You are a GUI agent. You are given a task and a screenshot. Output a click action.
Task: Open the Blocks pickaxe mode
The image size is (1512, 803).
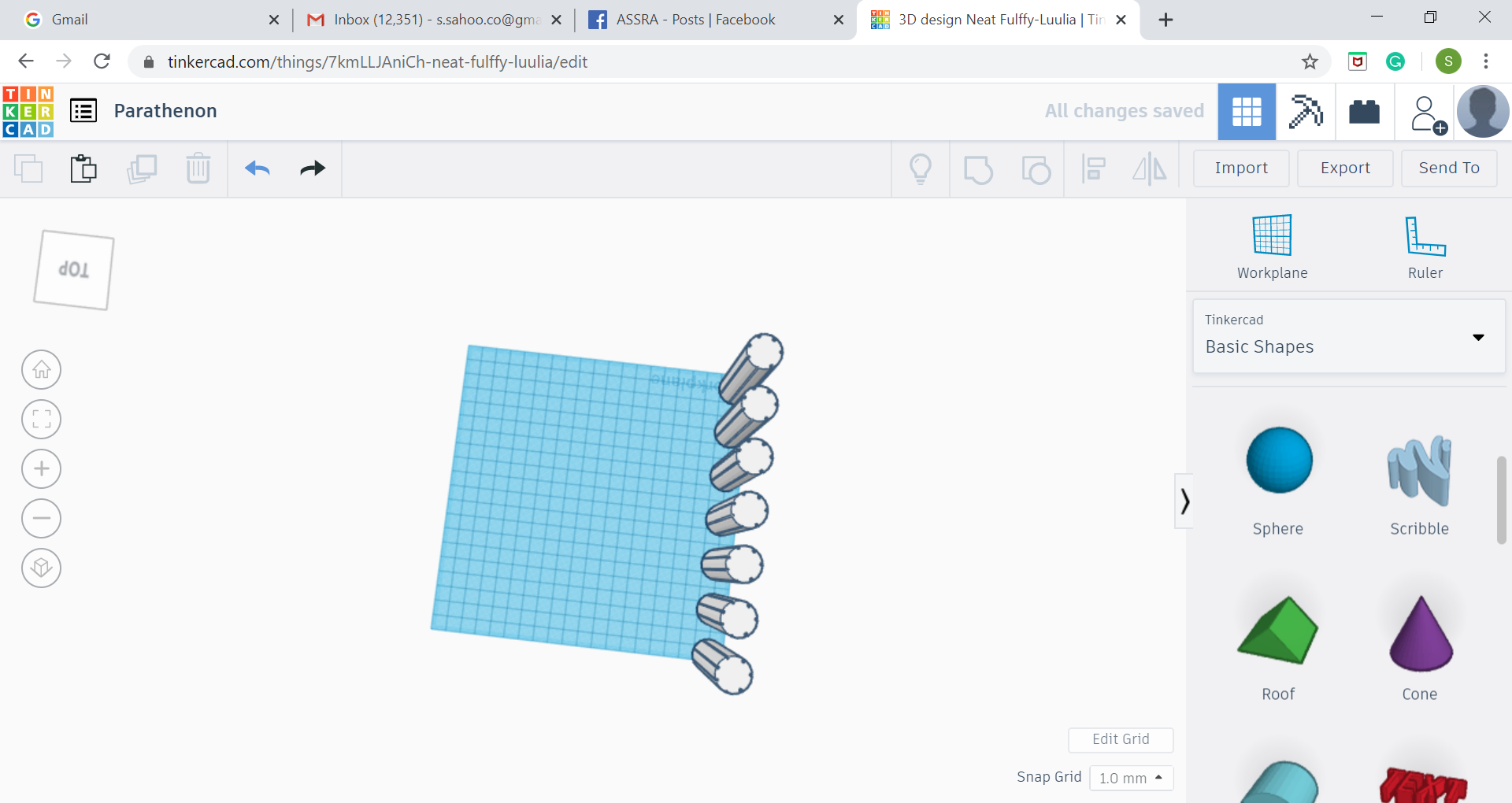coord(1306,112)
